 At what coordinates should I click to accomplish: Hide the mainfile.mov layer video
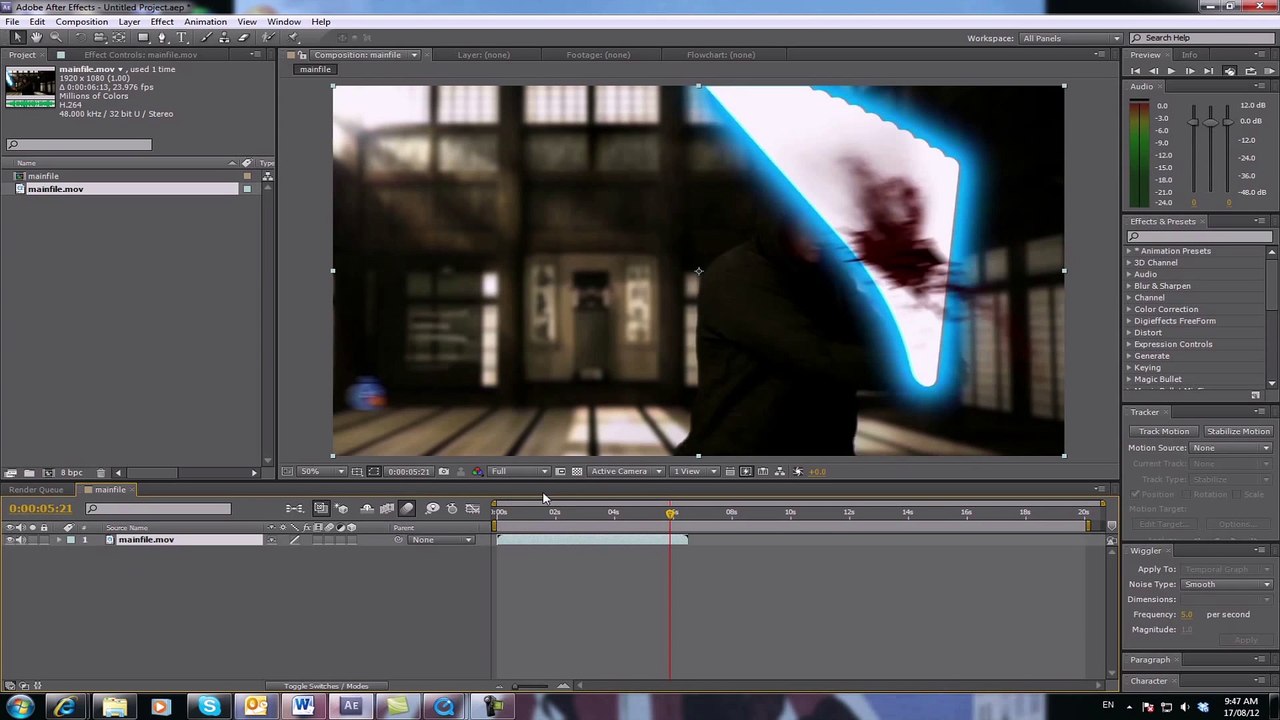click(9, 540)
